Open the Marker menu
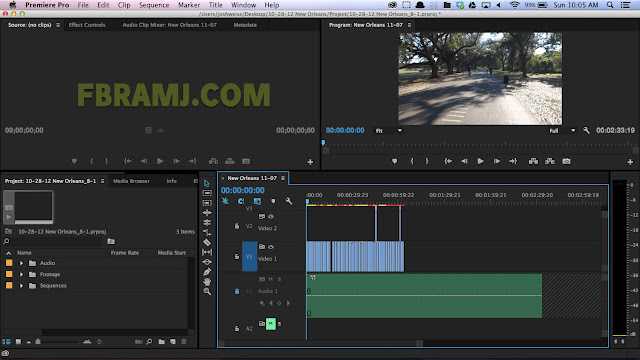Screen dimensions: 640x360 coord(189,5)
